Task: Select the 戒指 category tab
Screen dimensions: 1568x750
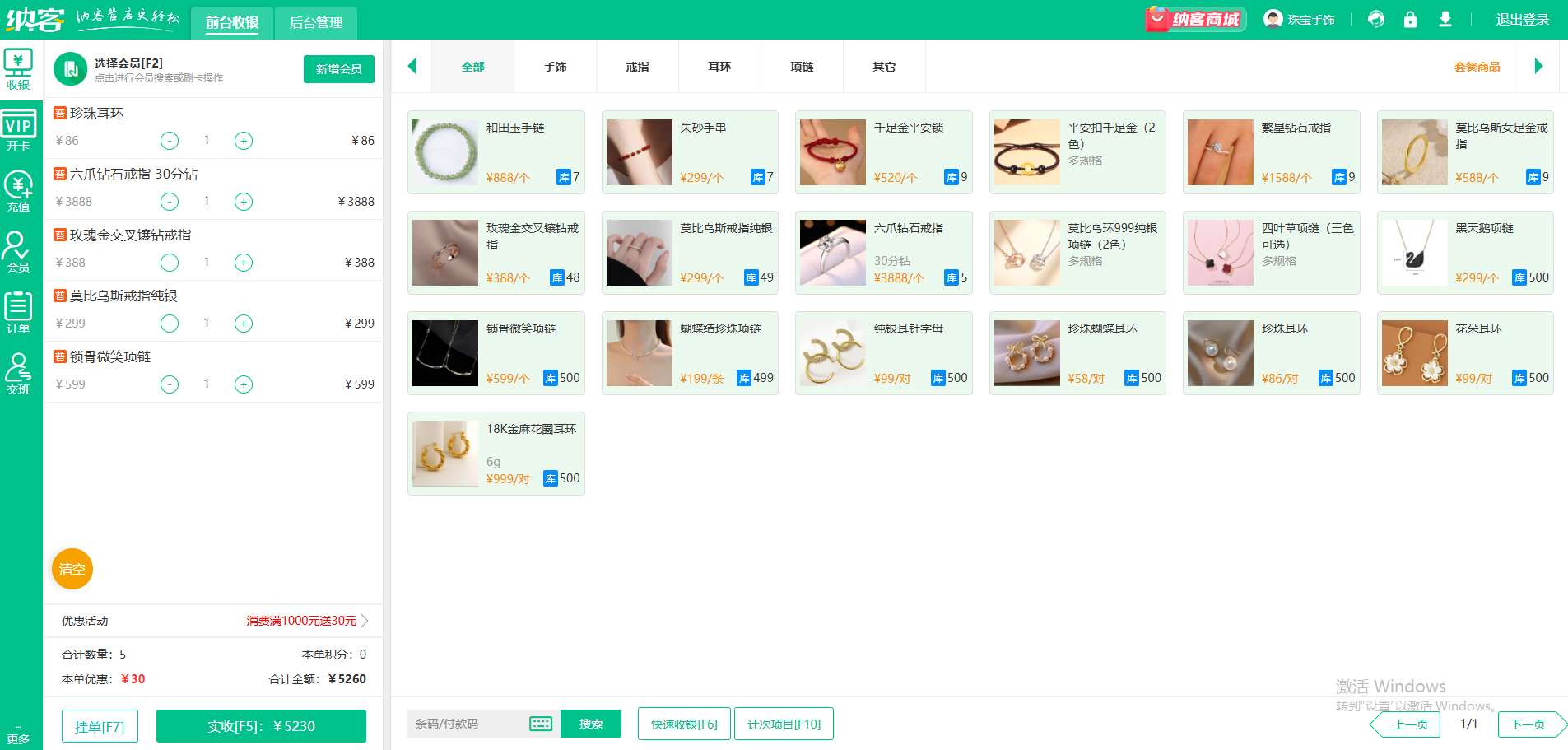Action: [x=638, y=67]
